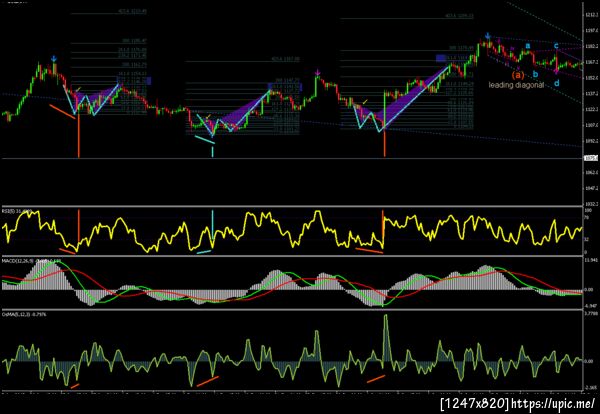The width and height of the screenshot is (600, 414).
Task: Click the zero level value on the MACD scale
Action: coord(591,290)
